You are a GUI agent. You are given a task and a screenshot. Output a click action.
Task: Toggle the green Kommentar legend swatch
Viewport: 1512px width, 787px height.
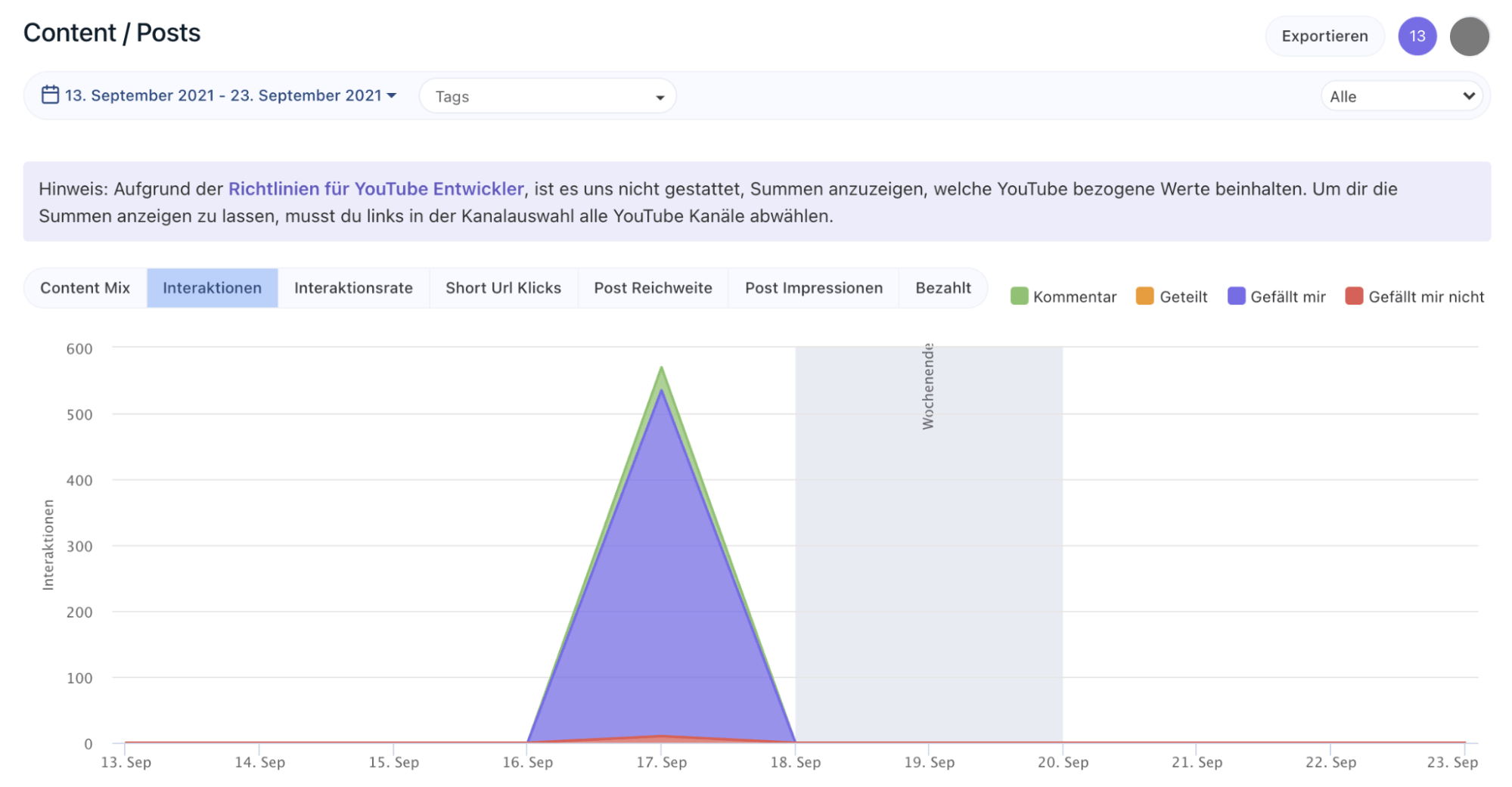point(1019,296)
